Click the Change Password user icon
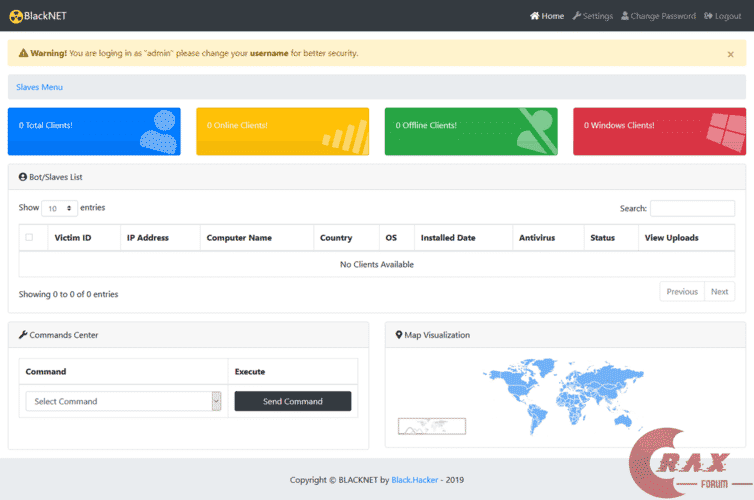 [625, 16]
